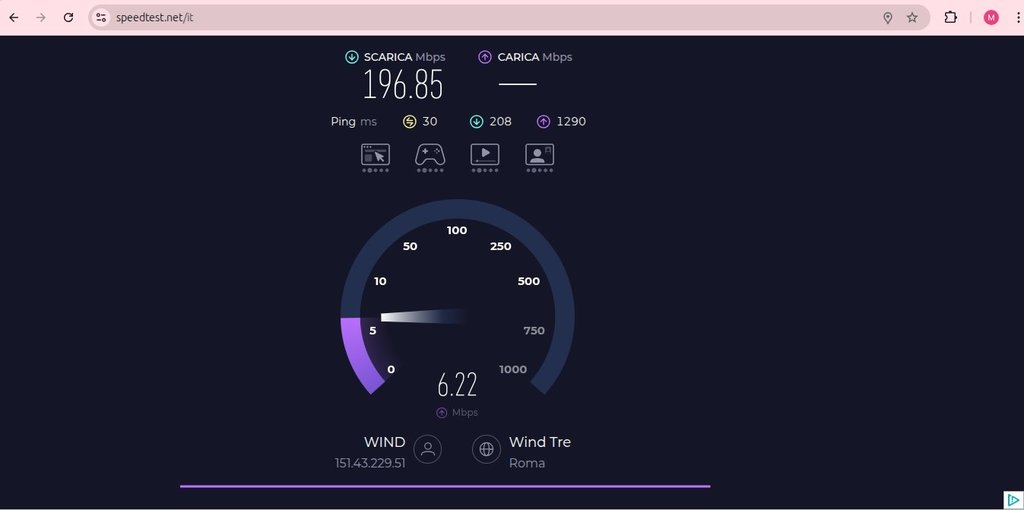This screenshot has width=1024, height=510.
Task: Click the WIND provider name
Action: 385,442
